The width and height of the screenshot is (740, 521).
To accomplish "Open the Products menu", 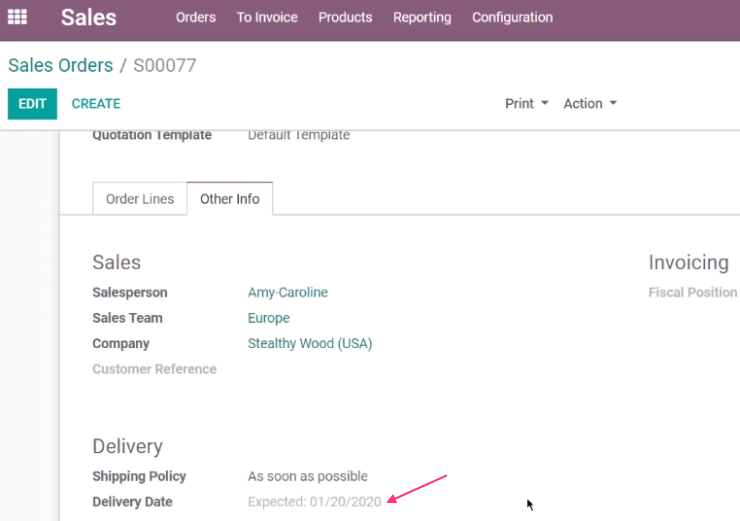I will [x=345, y=17].
